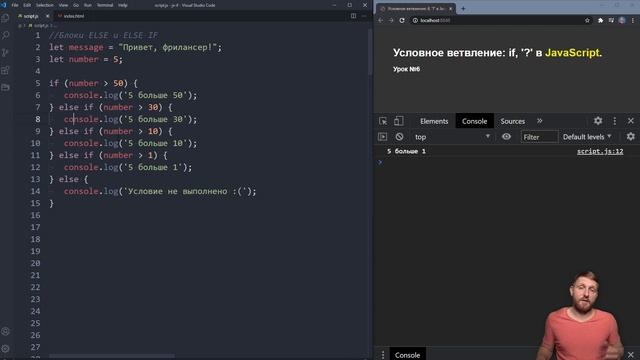Click the editor horizontal scrollbar

coord(111,356)
